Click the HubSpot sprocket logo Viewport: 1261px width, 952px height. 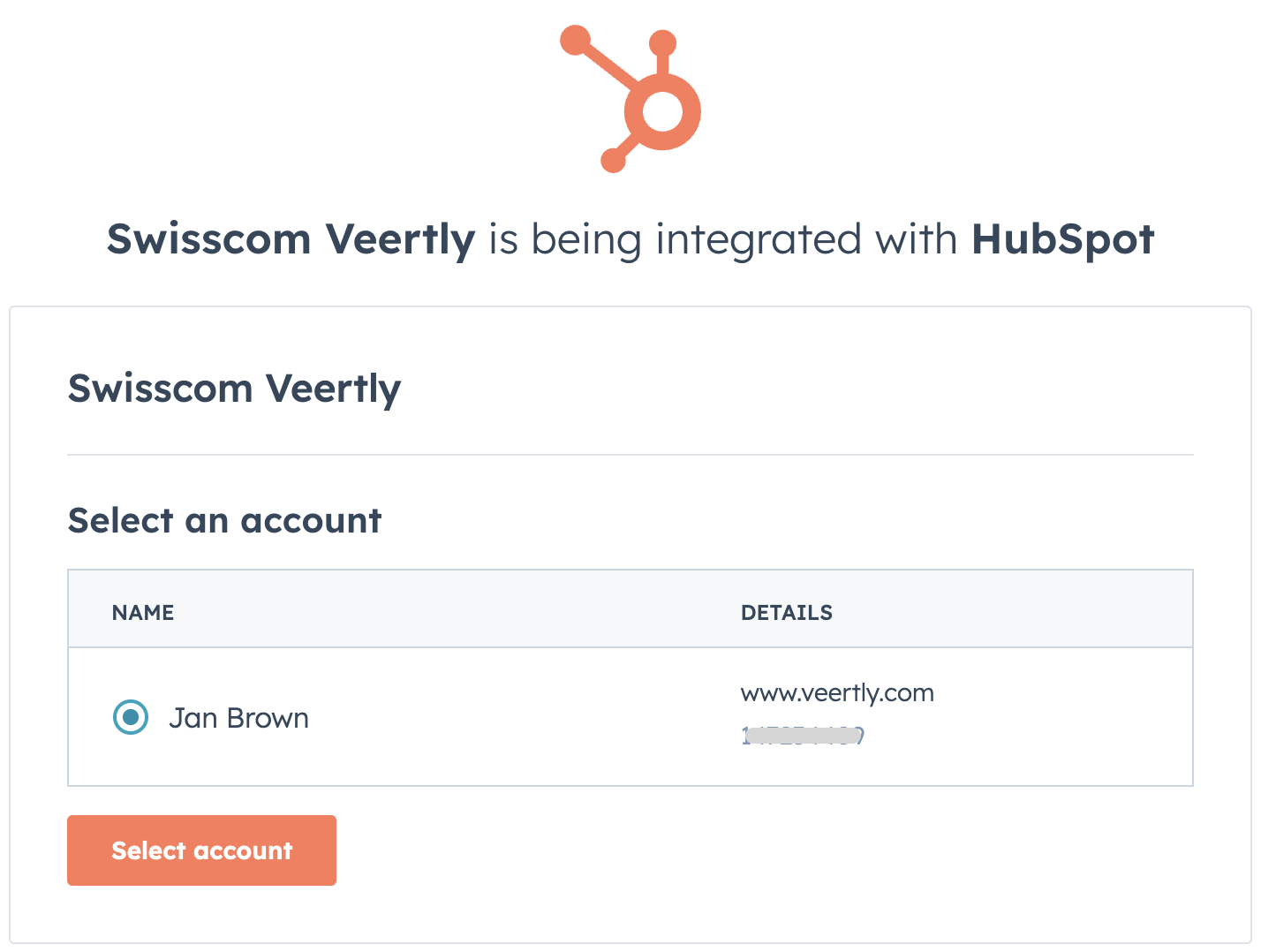tap(631, 99)
